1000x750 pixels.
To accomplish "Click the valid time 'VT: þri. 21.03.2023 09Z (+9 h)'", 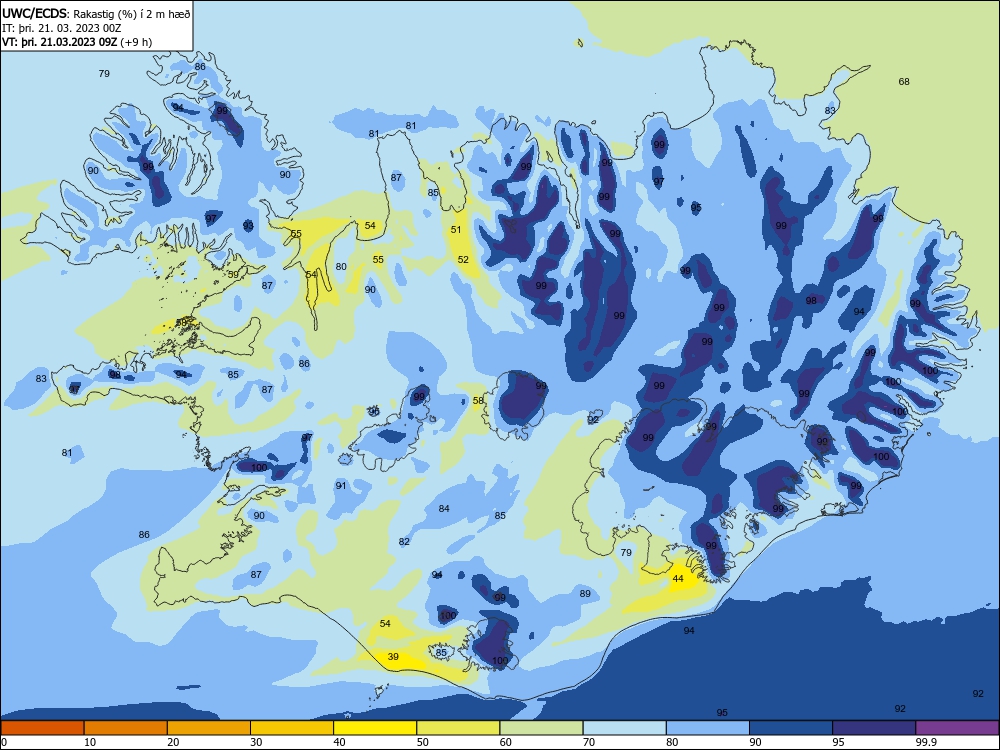I will point(77,42).
